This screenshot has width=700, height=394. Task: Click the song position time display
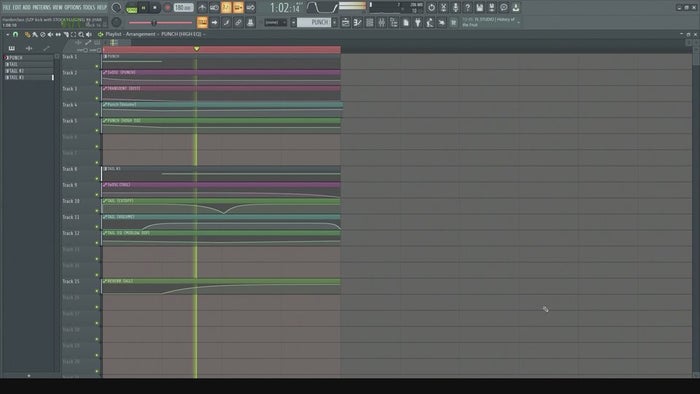point(286,8)
